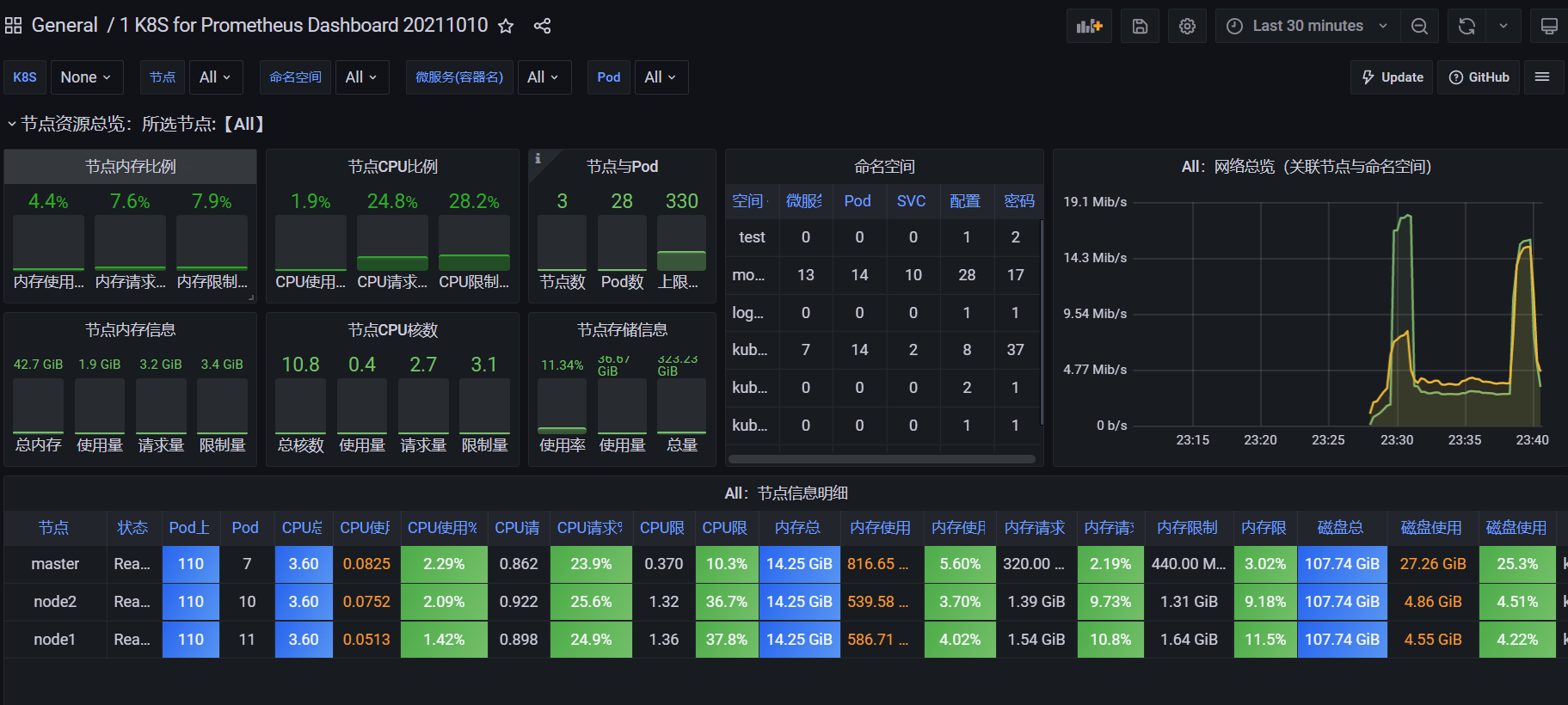Go to General folder breadcrumb
This screenshot has width=1568, height=705.
coord(65,26)
